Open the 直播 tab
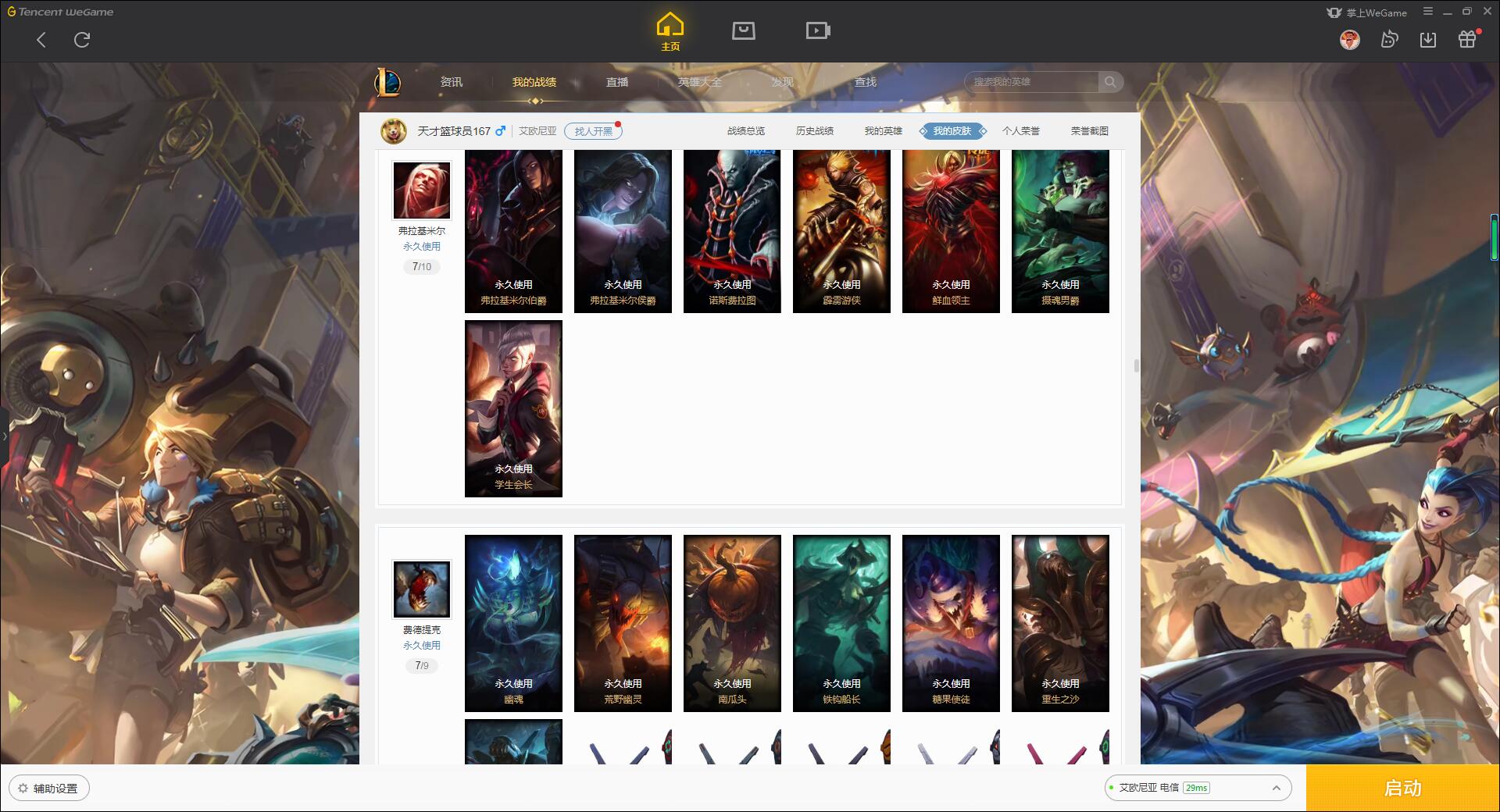Viewport: 1500px width, 812px height. [617, 82]
